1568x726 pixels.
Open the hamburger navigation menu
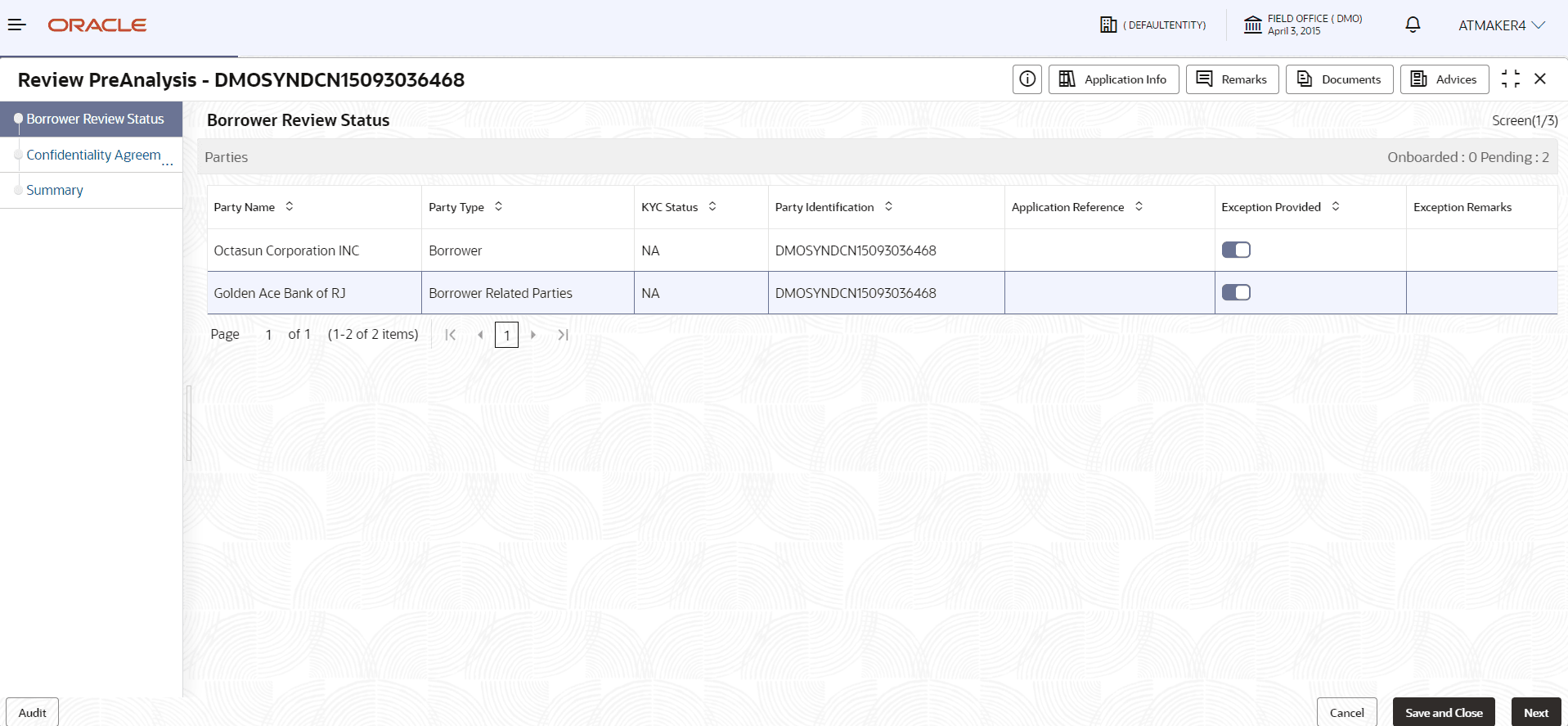pyautogui.click(x=17, y=25)
